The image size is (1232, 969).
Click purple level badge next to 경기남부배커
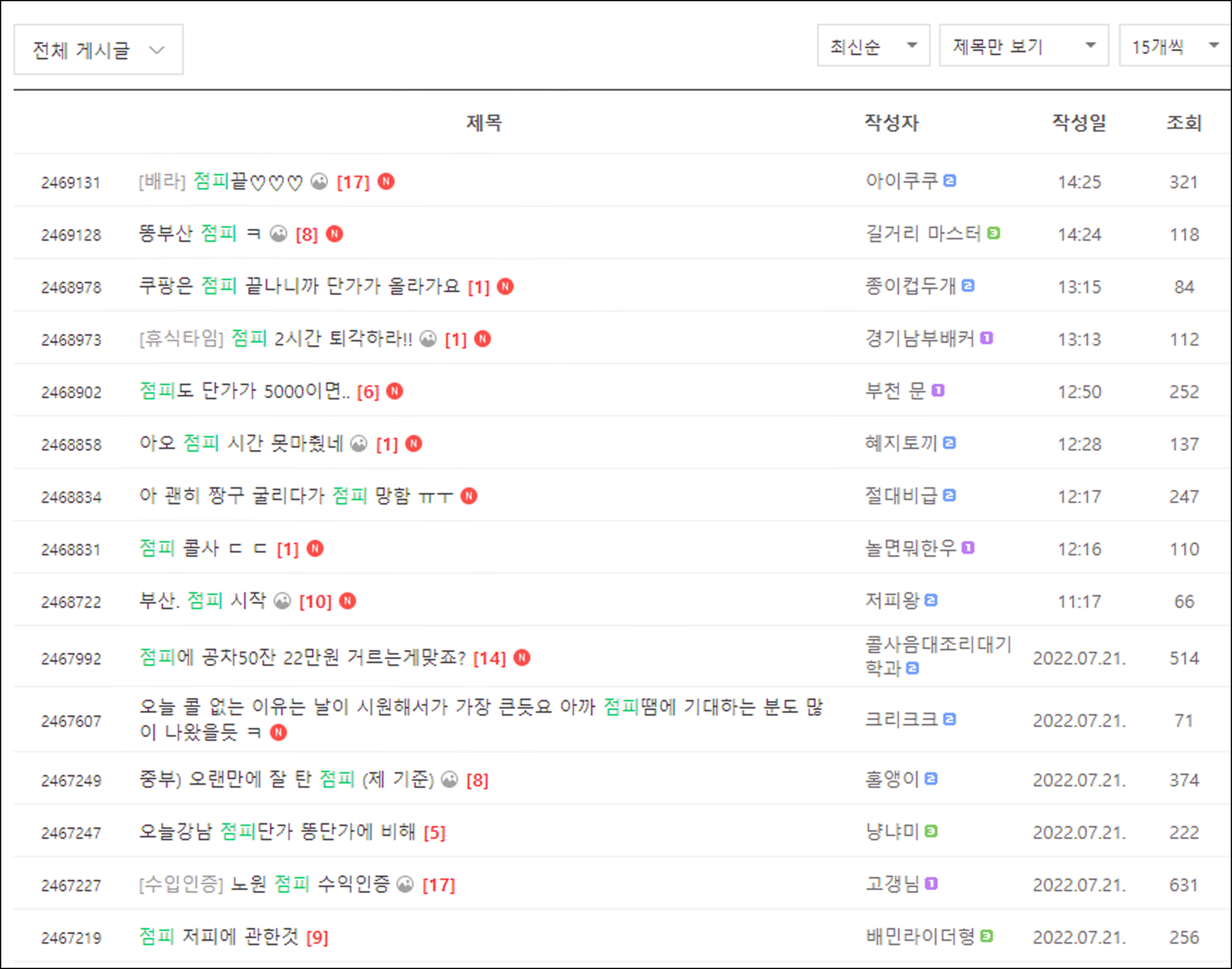click(986, 338)
